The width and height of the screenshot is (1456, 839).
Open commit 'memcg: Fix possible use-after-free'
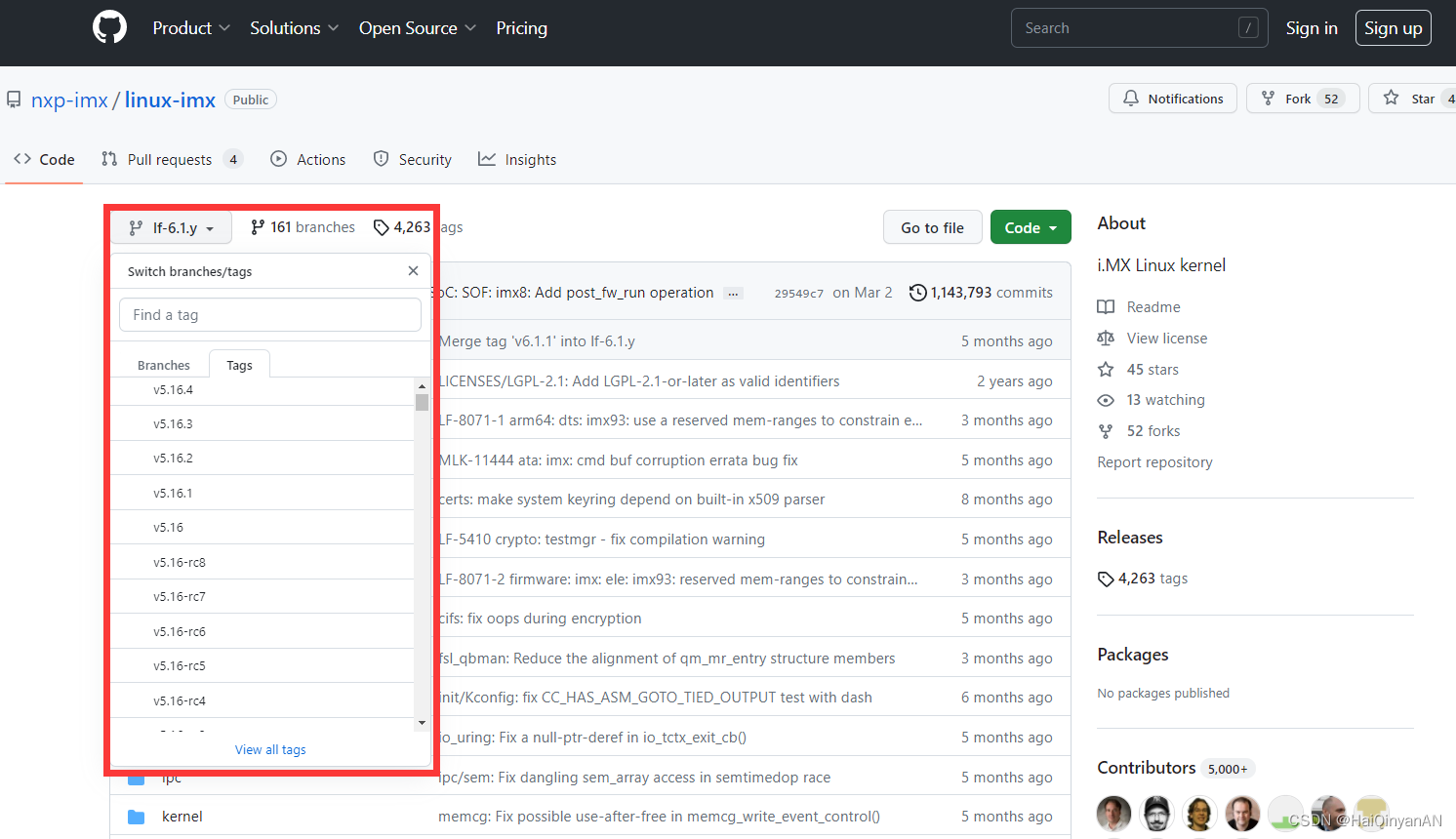[x=659, y=817]
